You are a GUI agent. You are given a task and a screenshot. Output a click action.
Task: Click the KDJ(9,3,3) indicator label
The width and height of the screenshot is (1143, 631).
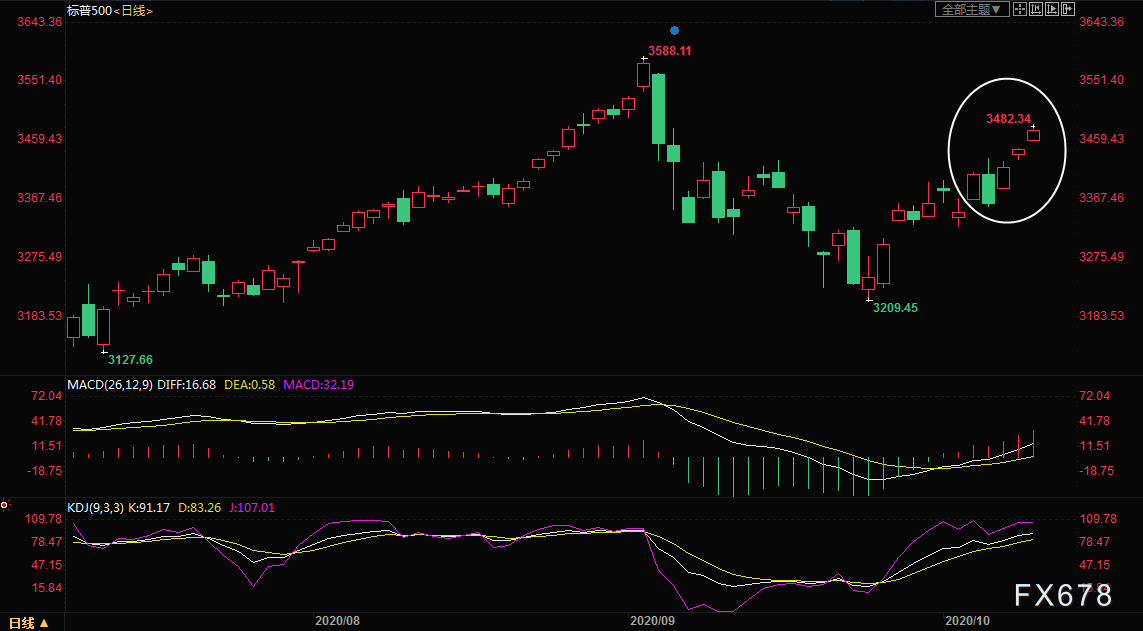click(x=95, y=507)
